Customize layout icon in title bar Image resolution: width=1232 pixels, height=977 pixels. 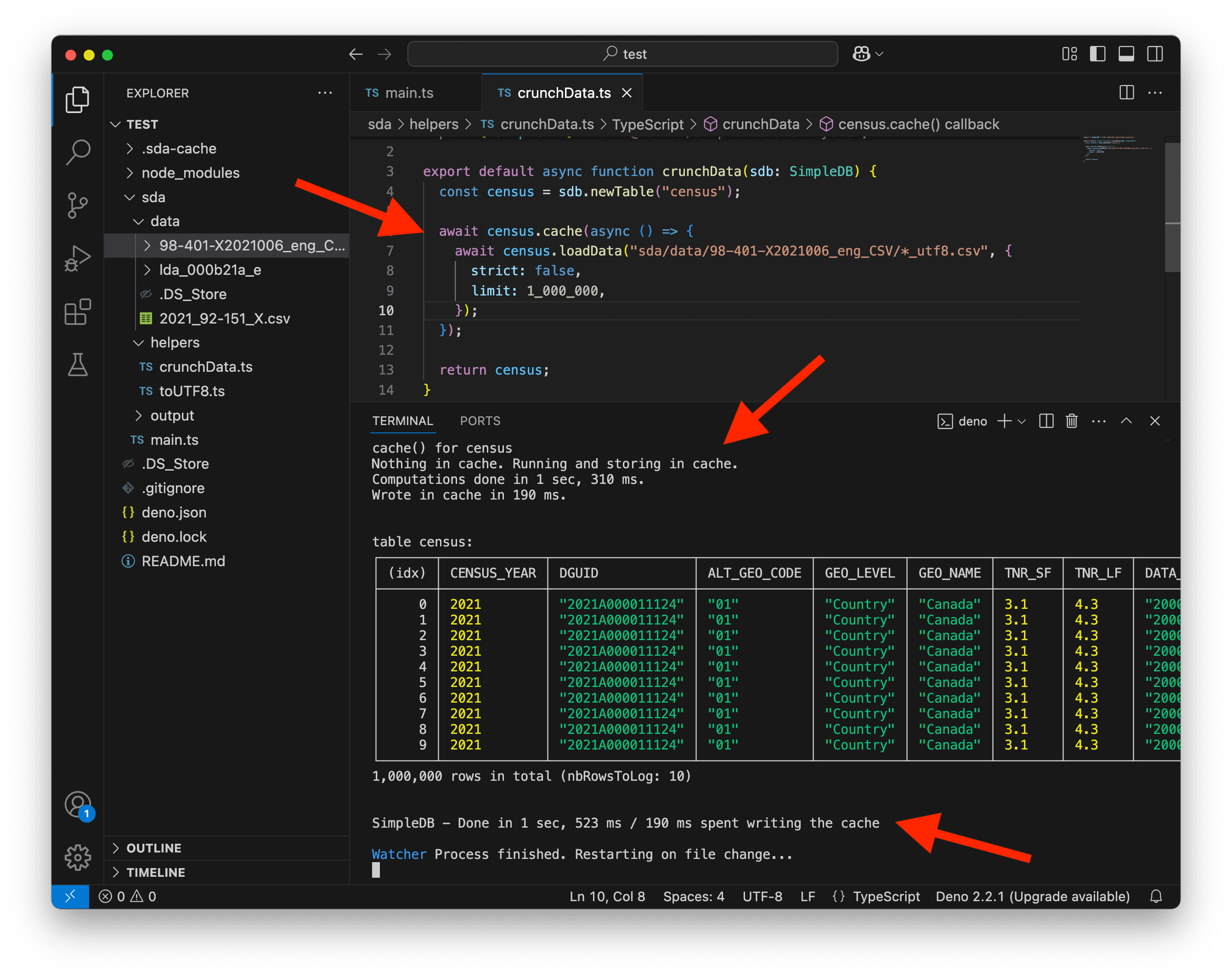point(1069,54)
